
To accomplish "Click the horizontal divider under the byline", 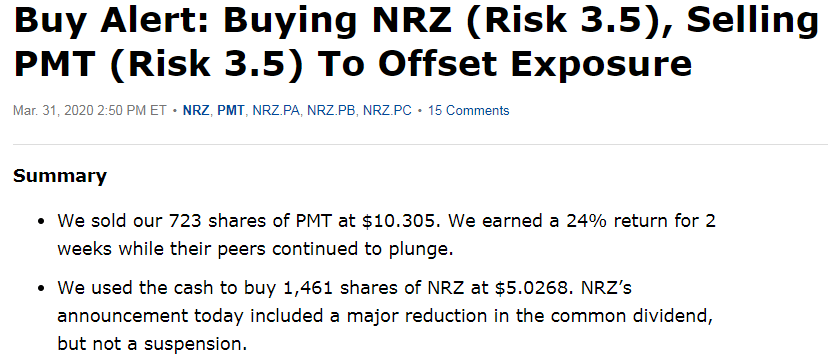I will point(420,144).
